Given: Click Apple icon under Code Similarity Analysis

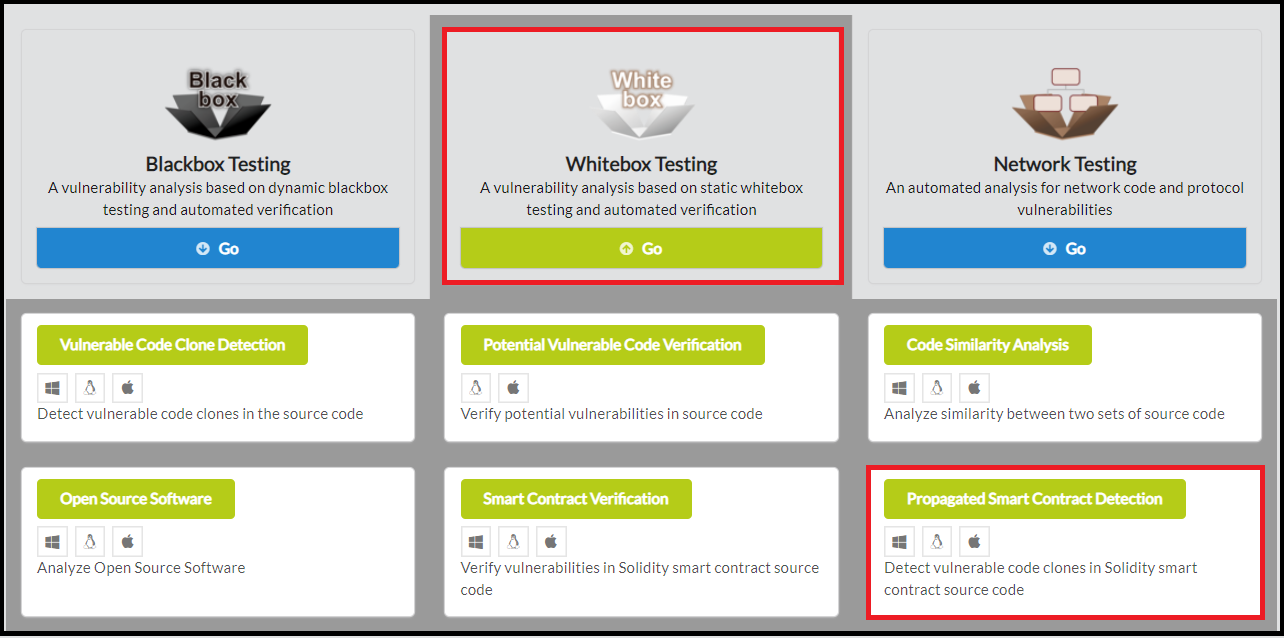Looking at the screenshot, I should coord(974,388).
